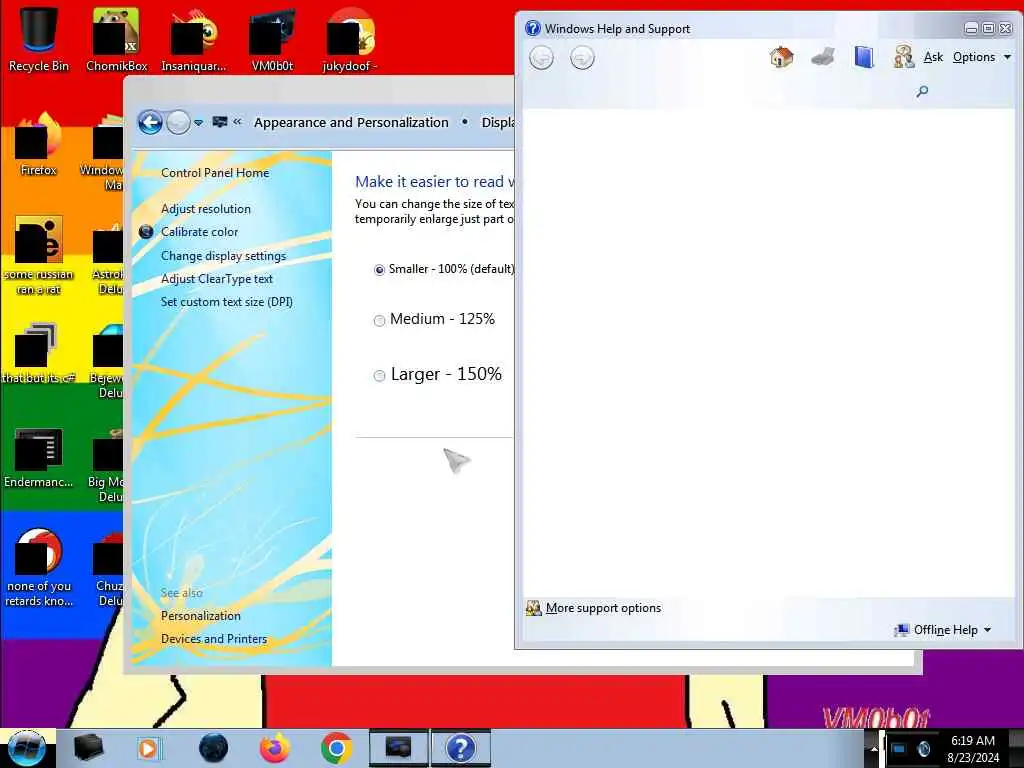Image resolution: width=1024 pixels, height=768 pixels.
Task: Open the jukydoof desktop icon
Action: [349, 38]
